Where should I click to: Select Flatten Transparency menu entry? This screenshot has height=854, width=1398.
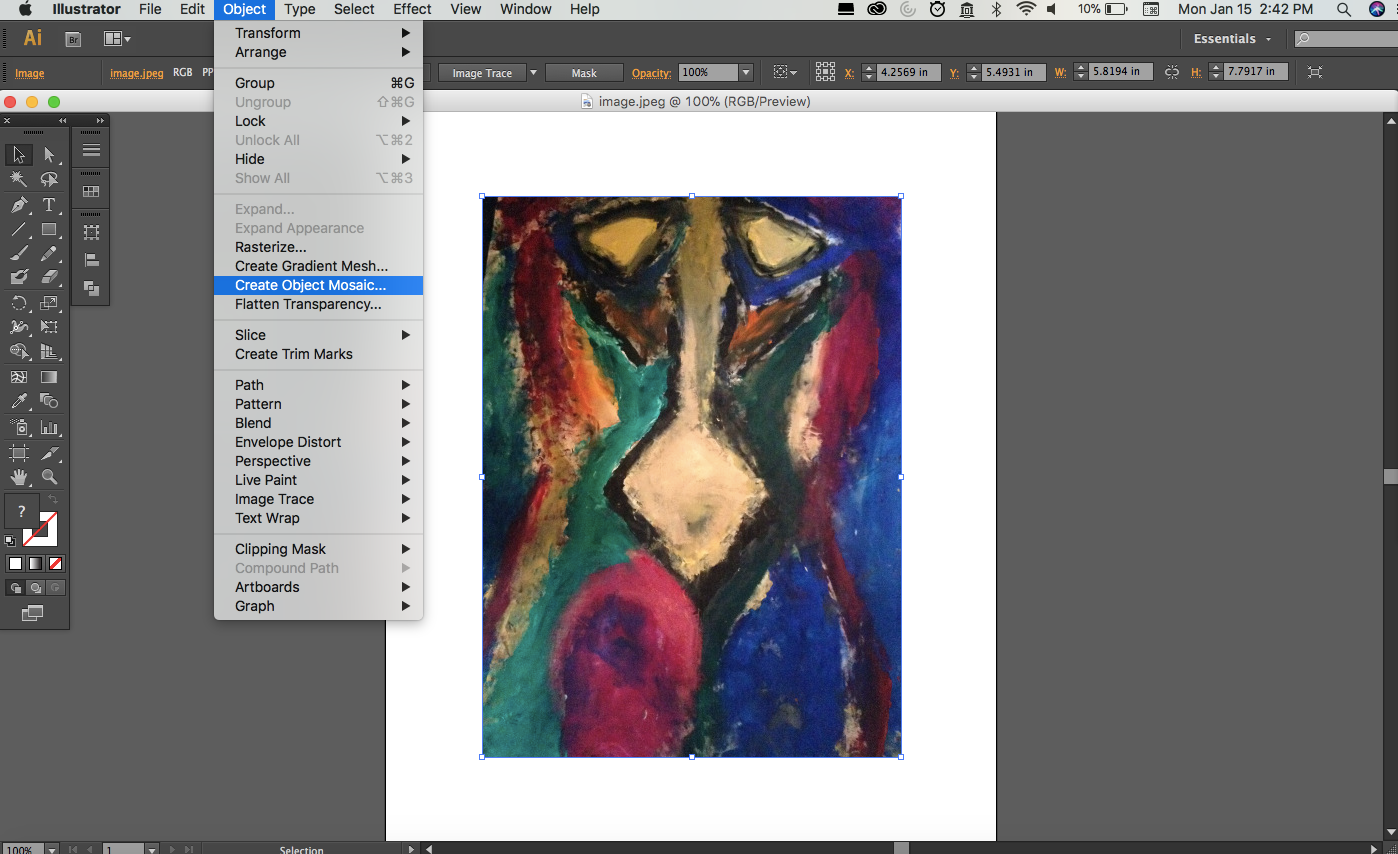click(x=318, y=304)
